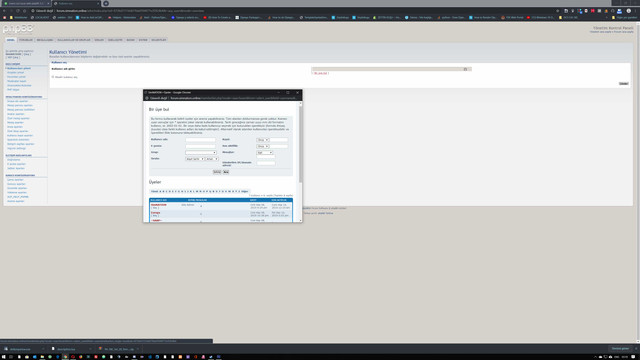The height and width of the screenshot is (360, 640).
Task: Click the SON AKTİFLİK column header
Action: pos(279,200)
